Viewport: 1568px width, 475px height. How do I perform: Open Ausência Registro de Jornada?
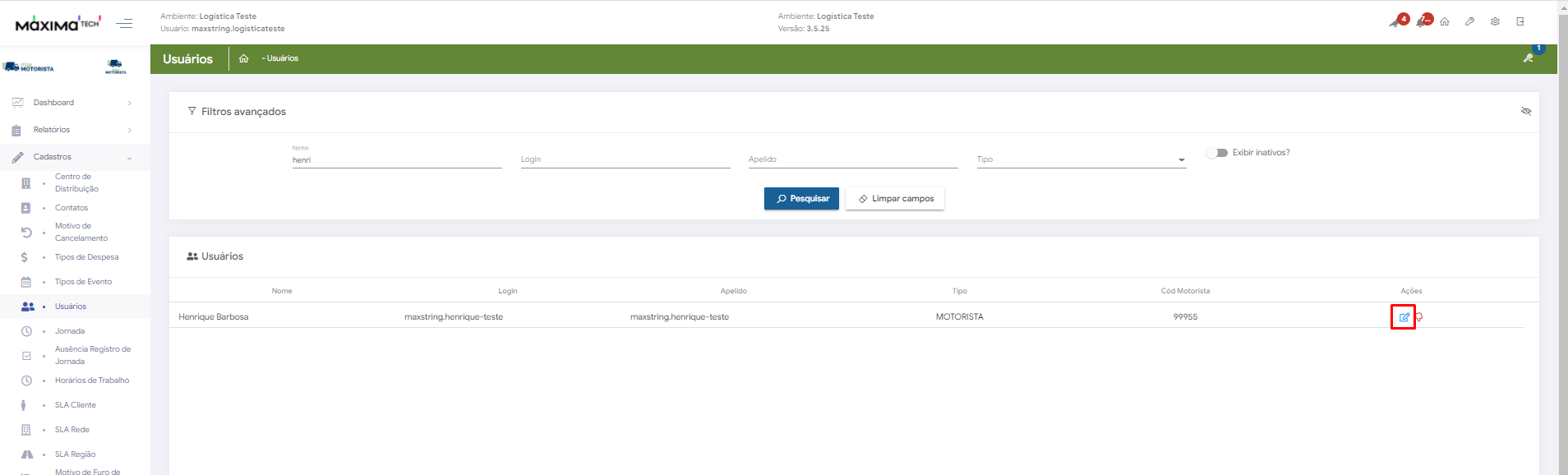click(93, 355)
